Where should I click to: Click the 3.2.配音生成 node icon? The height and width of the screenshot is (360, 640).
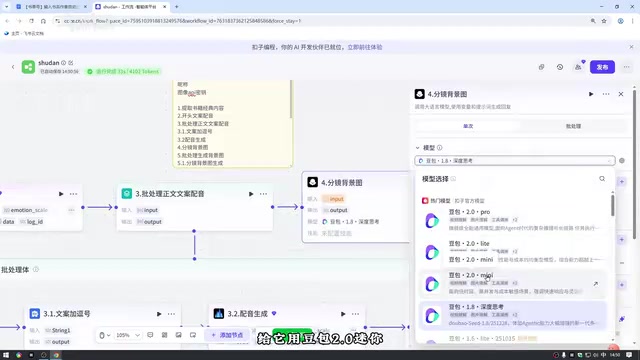point(219,313)
